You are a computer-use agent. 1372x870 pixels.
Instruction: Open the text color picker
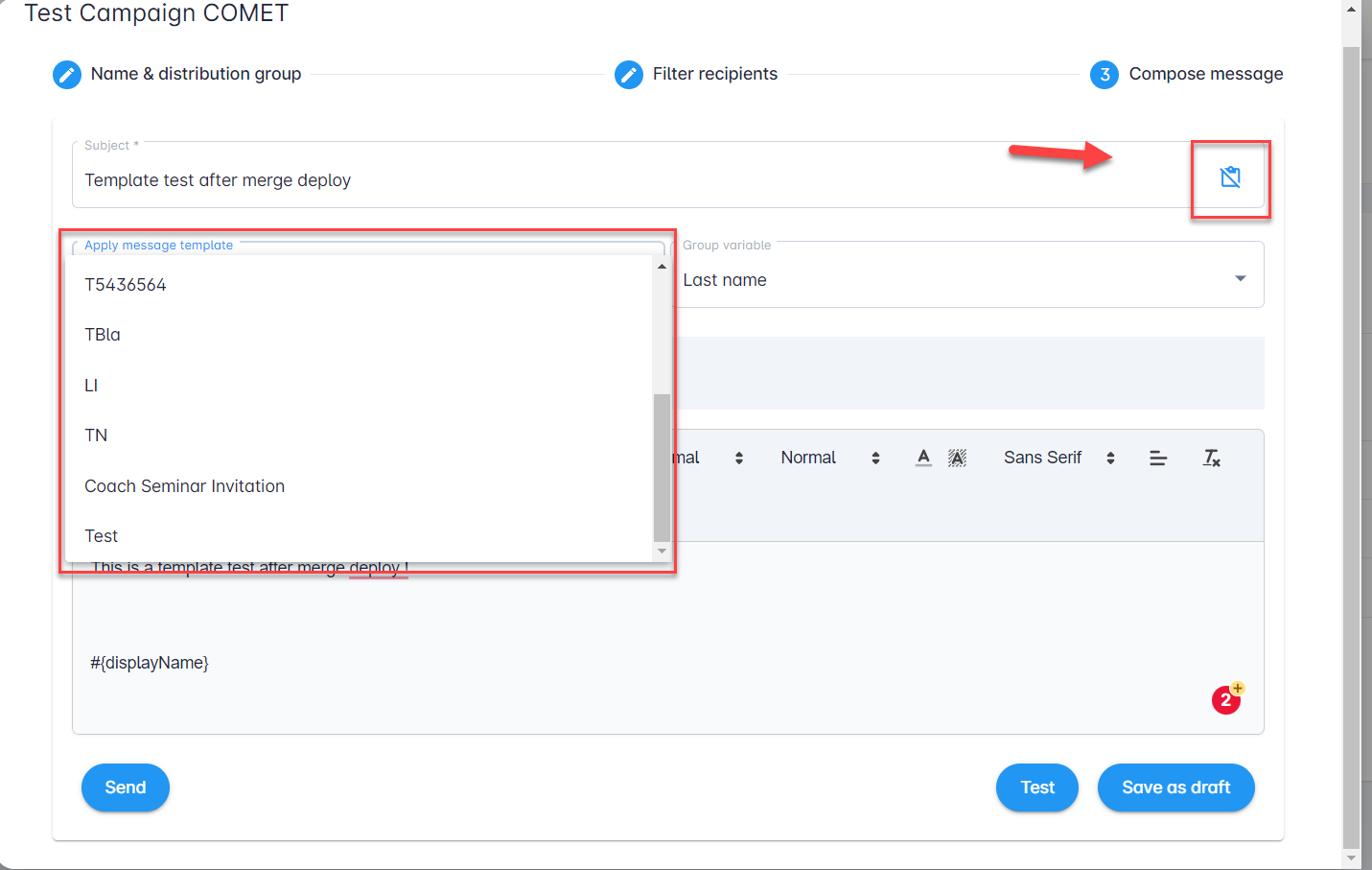tap(923, 458)
